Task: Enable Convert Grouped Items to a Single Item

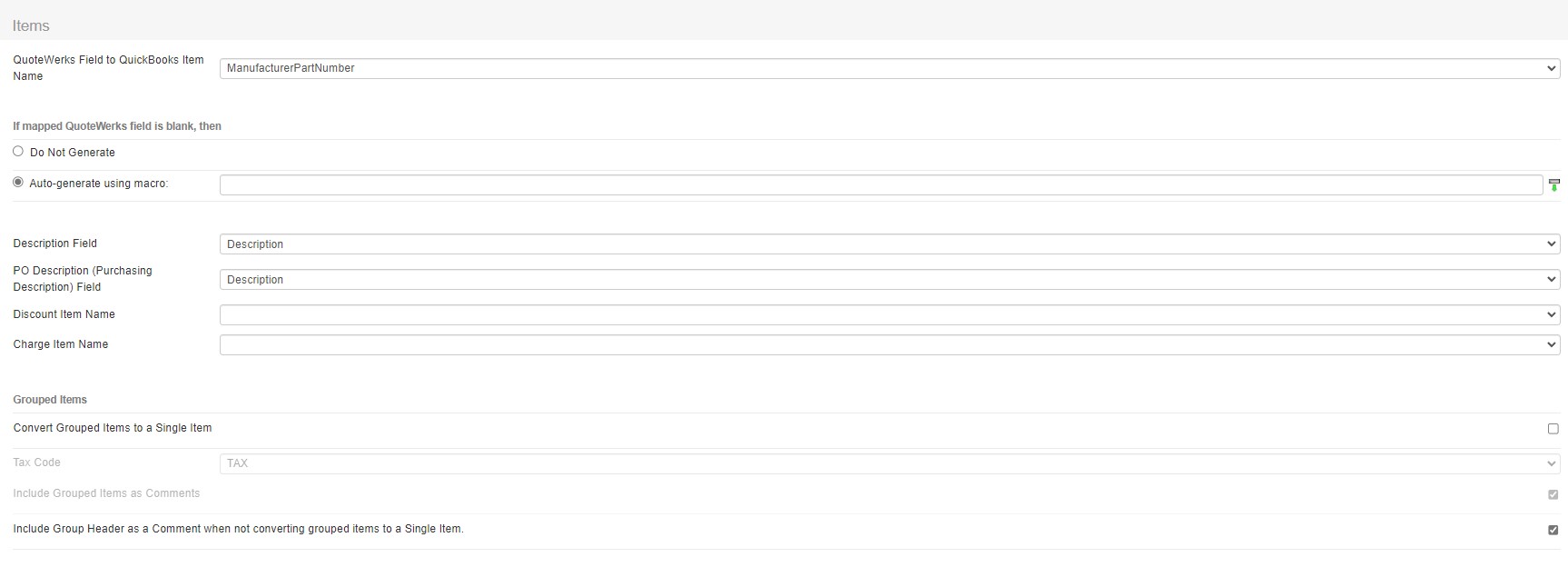Action: tap(1553, 429)
